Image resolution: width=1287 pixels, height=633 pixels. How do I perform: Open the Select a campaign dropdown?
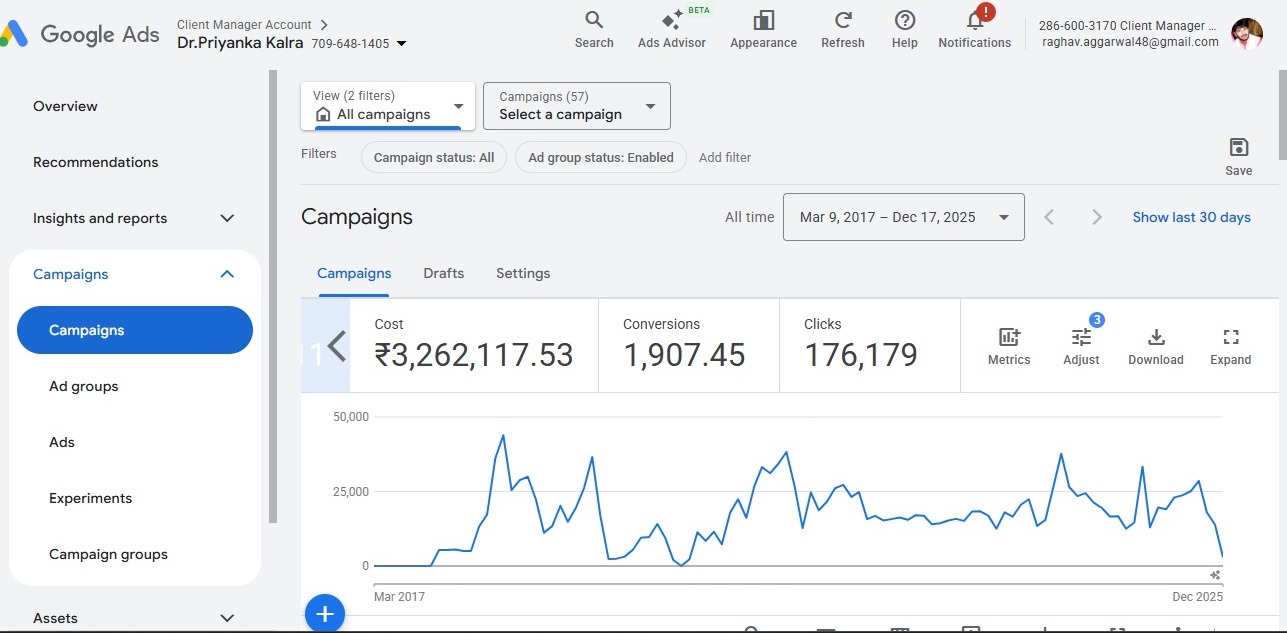click(x=576, y=106)
